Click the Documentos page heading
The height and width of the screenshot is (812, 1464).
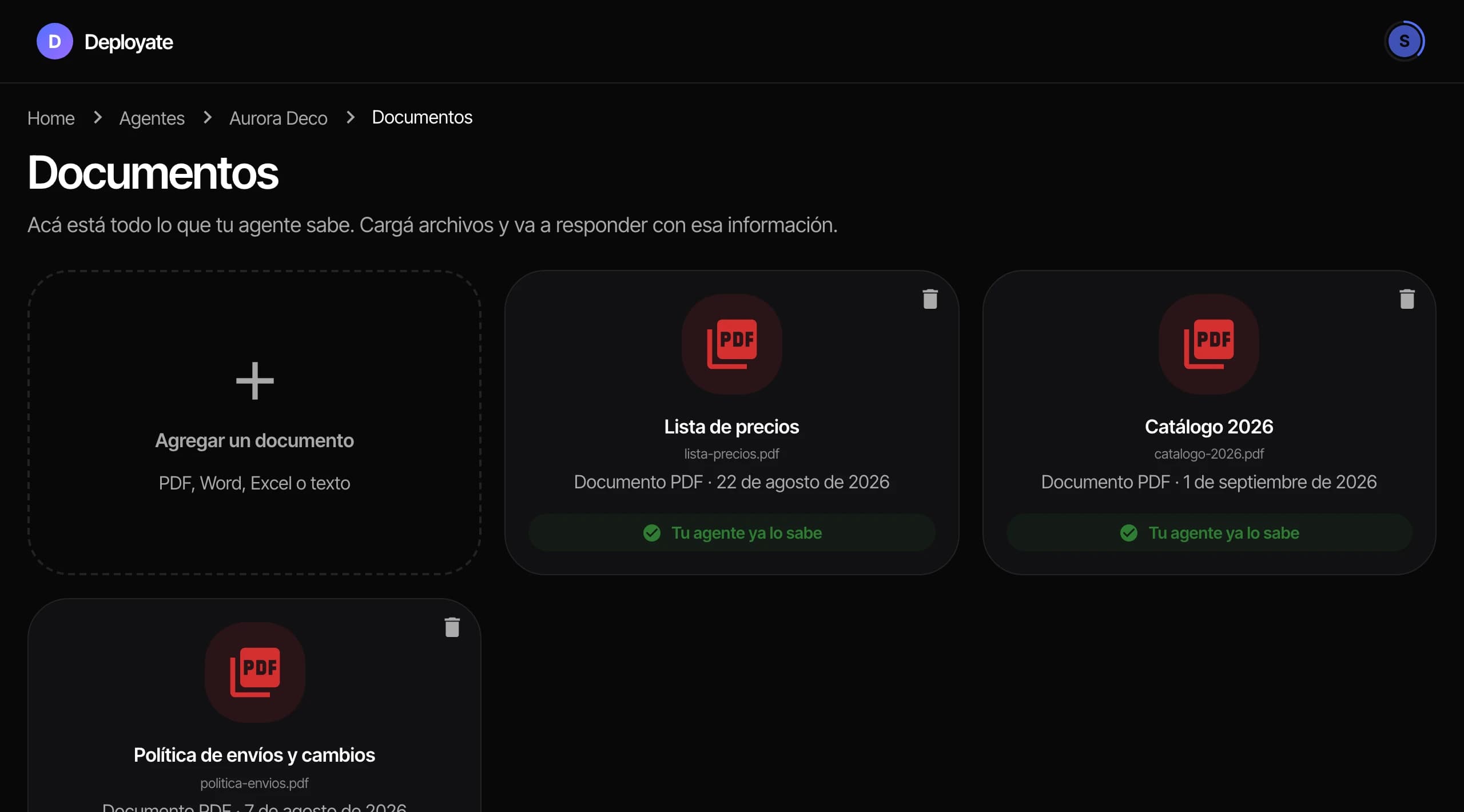[x=153, y=173]
